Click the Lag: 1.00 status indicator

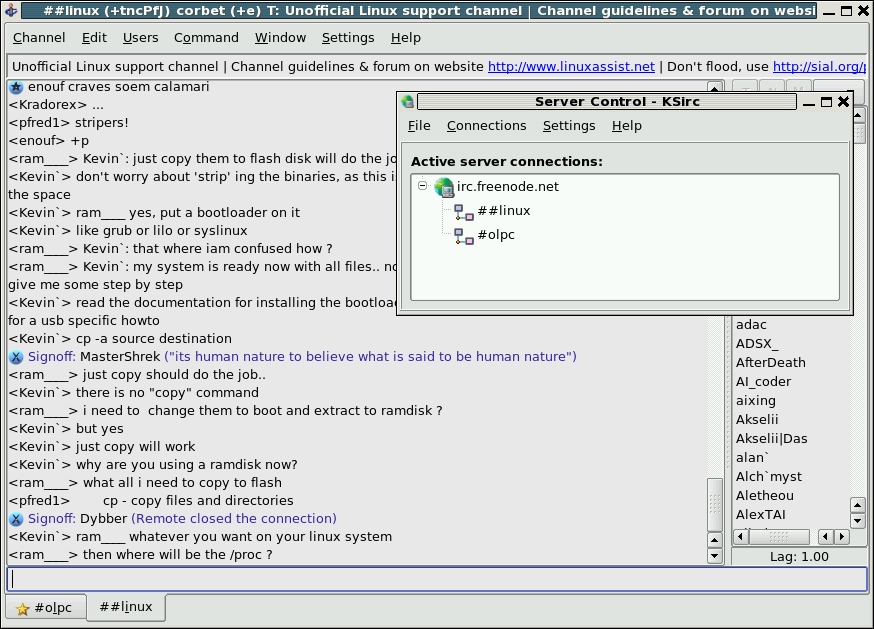799,557
